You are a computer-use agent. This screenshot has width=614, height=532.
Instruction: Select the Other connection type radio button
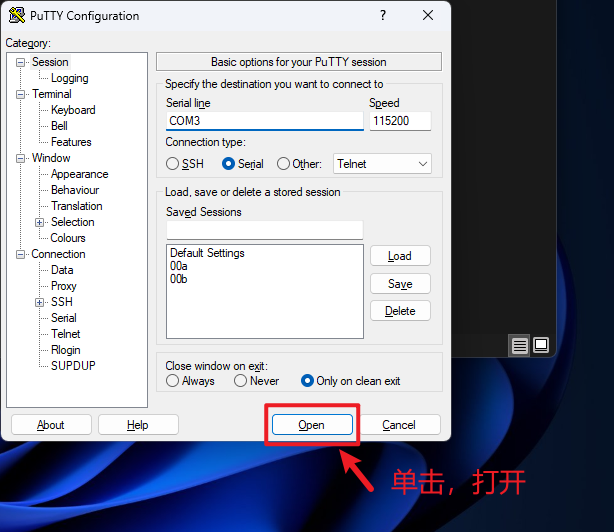pyautogui.click(x=284, y=164)
